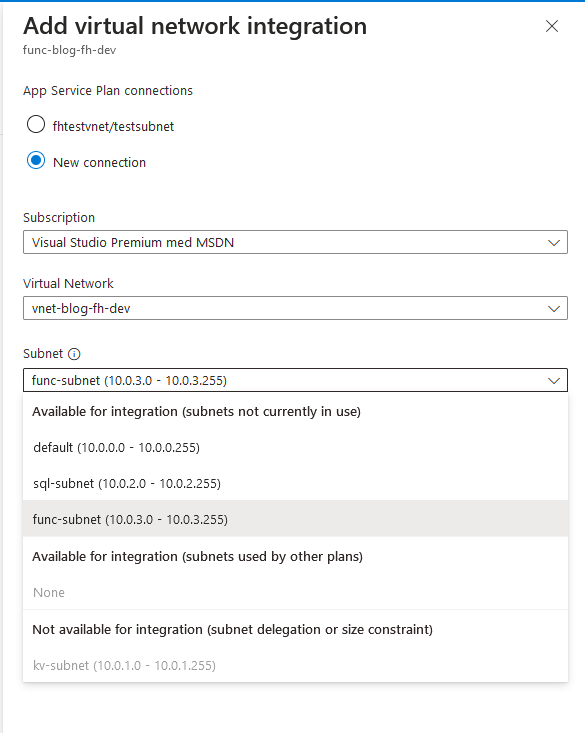Click the Subnet field showing func-subnet

coord(296,380)
